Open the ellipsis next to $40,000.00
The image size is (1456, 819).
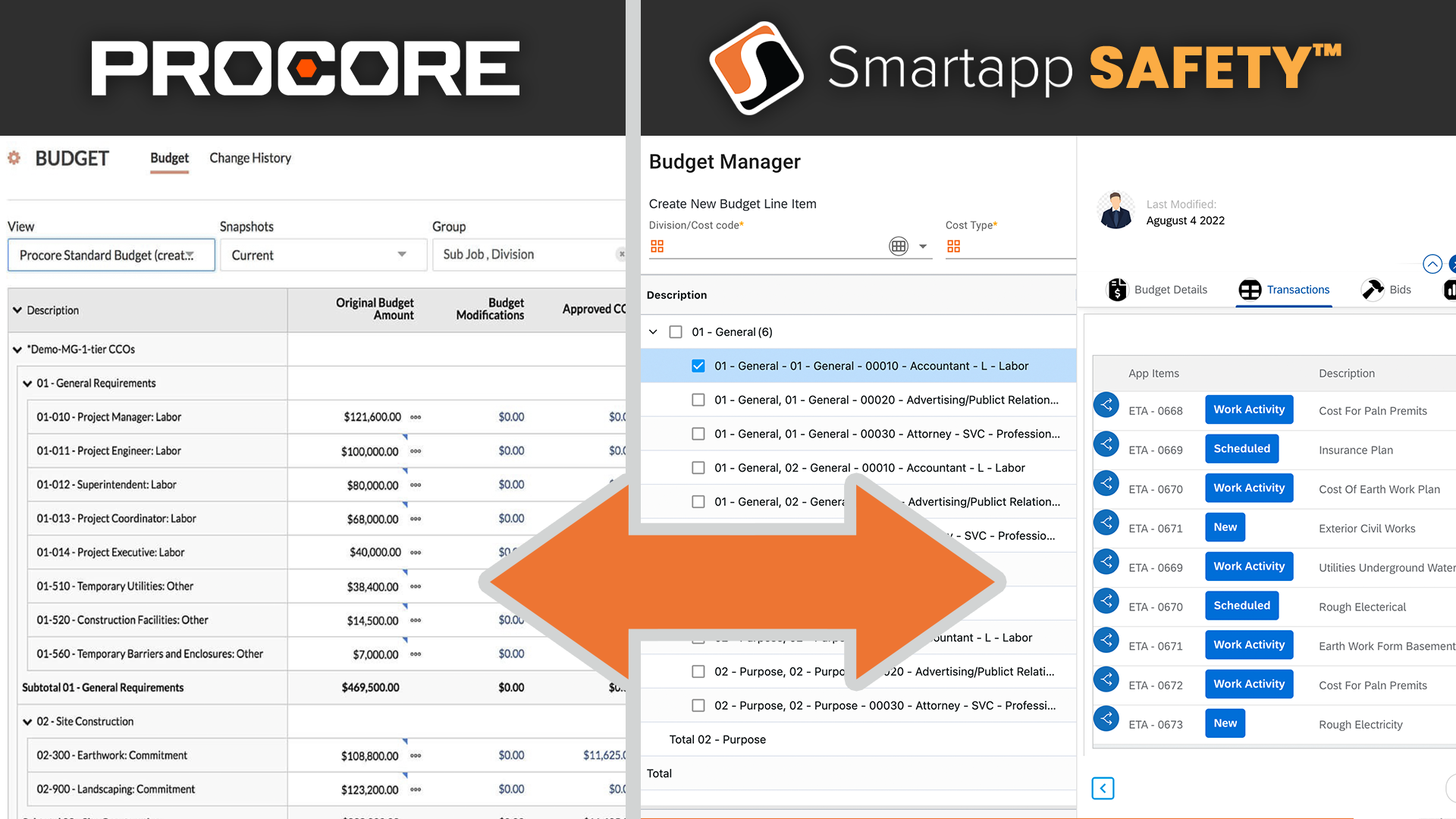pos(416,553)
